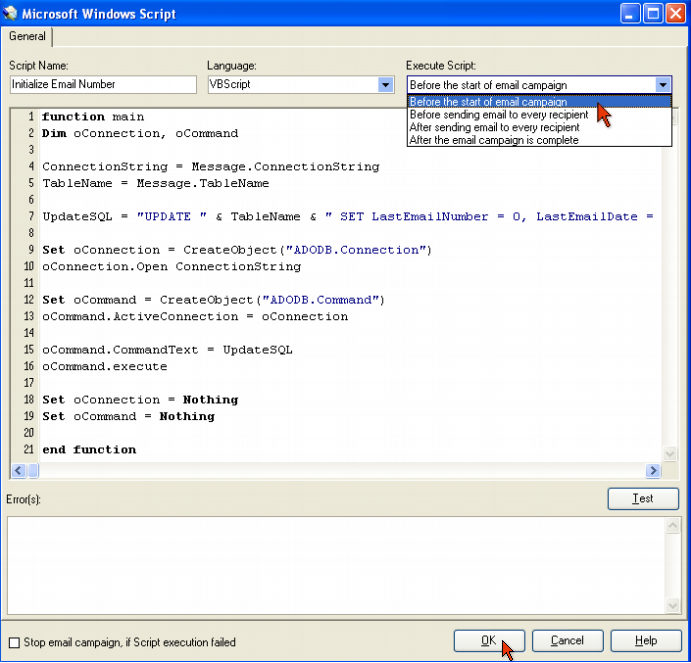Switch to the General tab
The height and width of the screenshot is (663, 691).
[27, 36]
